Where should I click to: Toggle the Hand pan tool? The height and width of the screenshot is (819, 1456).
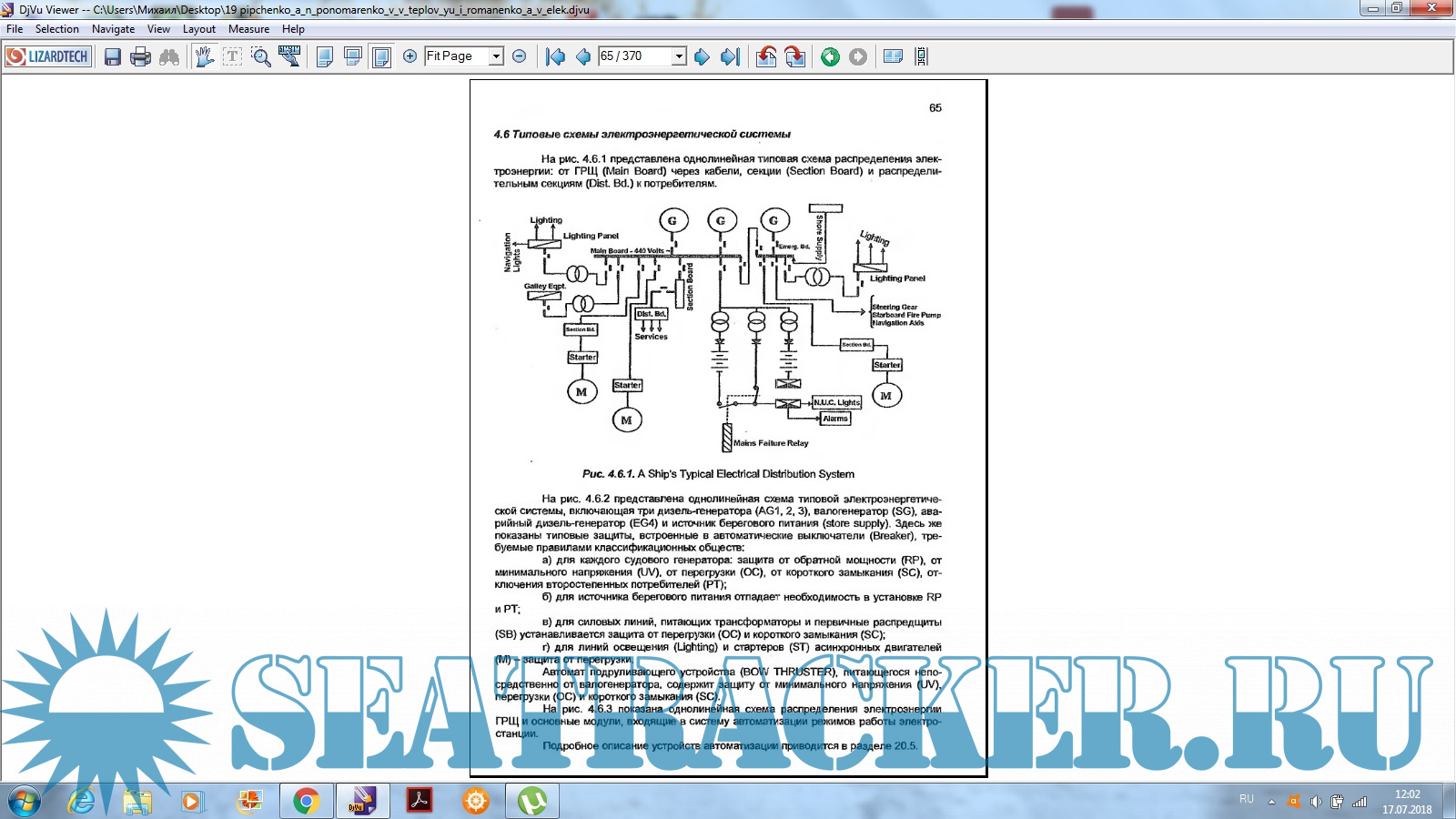point(205,56)
